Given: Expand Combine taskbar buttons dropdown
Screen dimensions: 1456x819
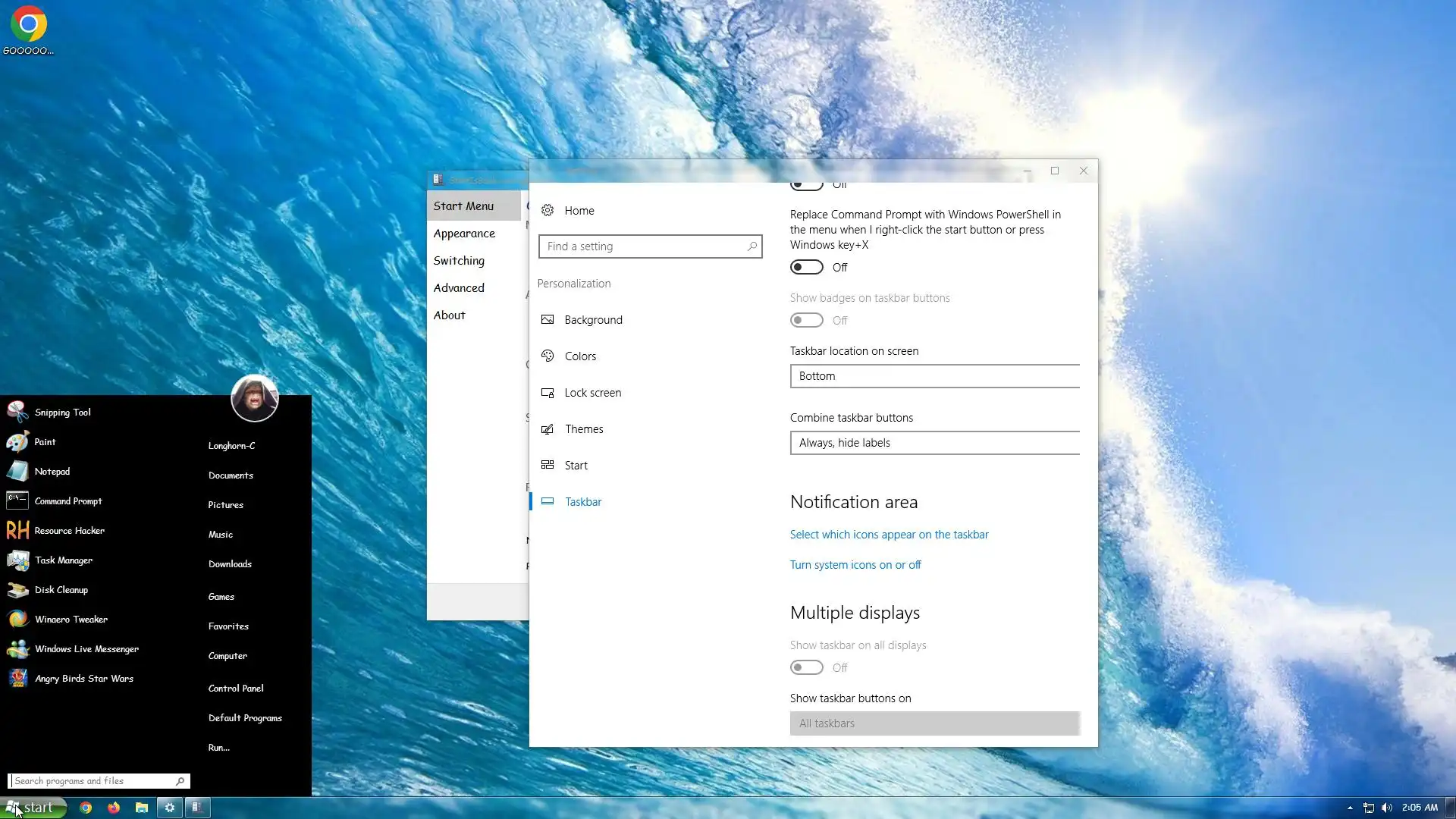Looking at the screenshot, I should (x=934, y=443).
